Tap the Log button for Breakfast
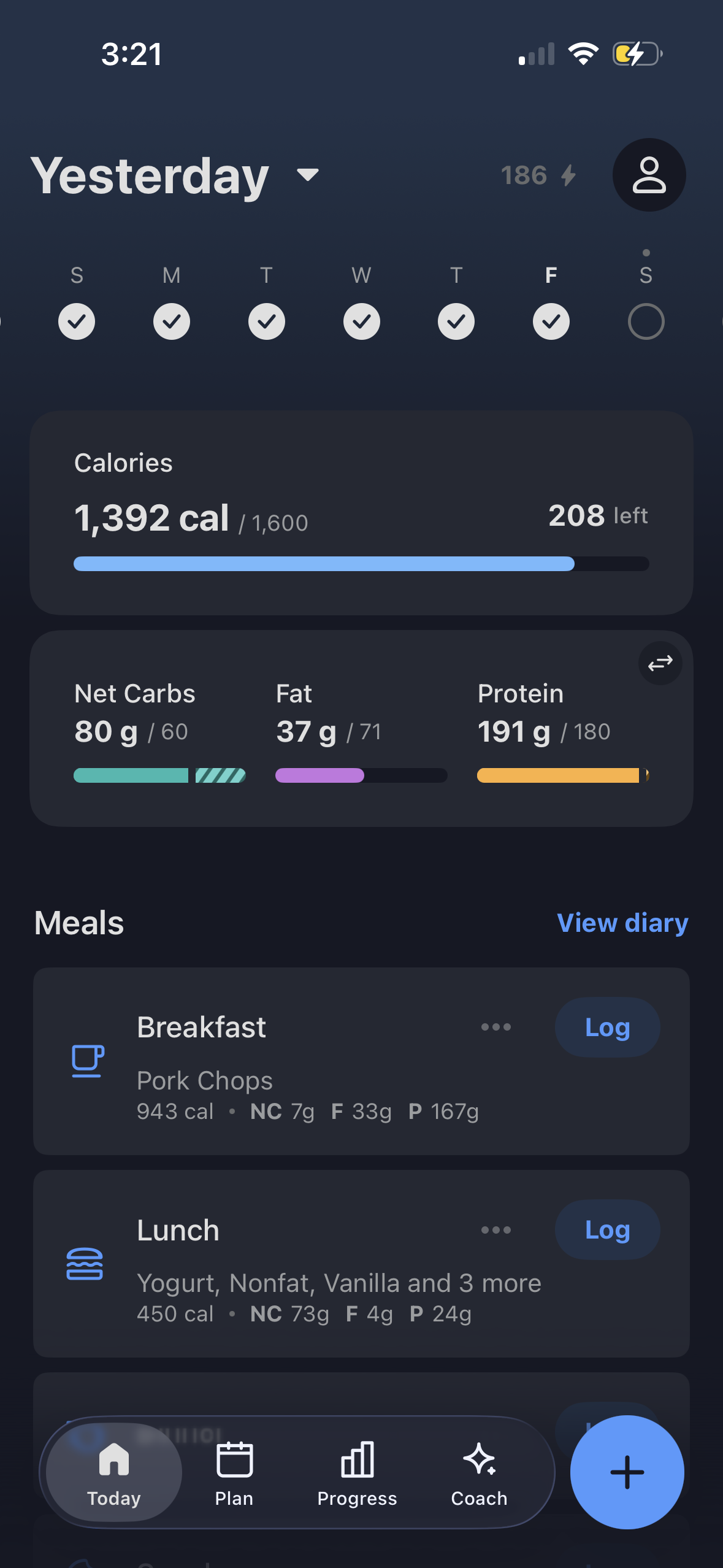The width and height of the screenshot is (723, 1568). (607, 1027)
